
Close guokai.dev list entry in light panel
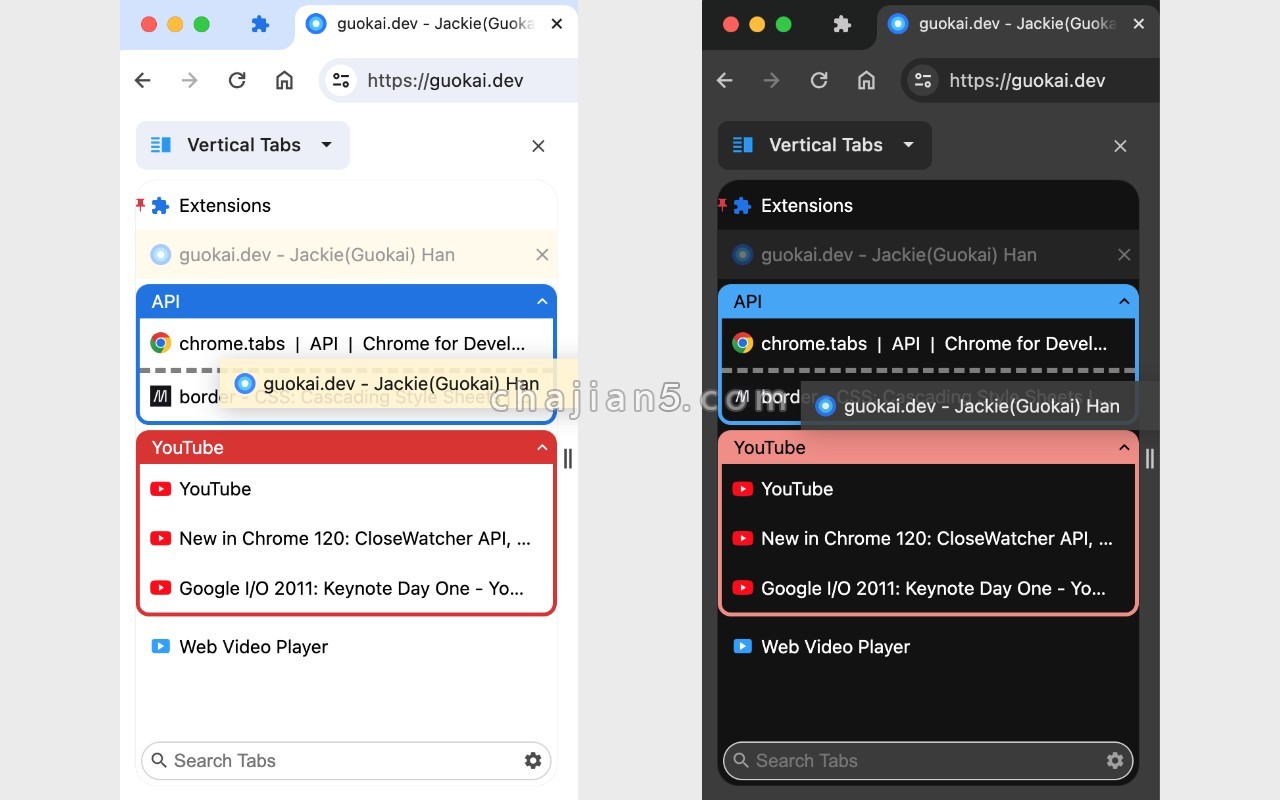tap(542, 255)
